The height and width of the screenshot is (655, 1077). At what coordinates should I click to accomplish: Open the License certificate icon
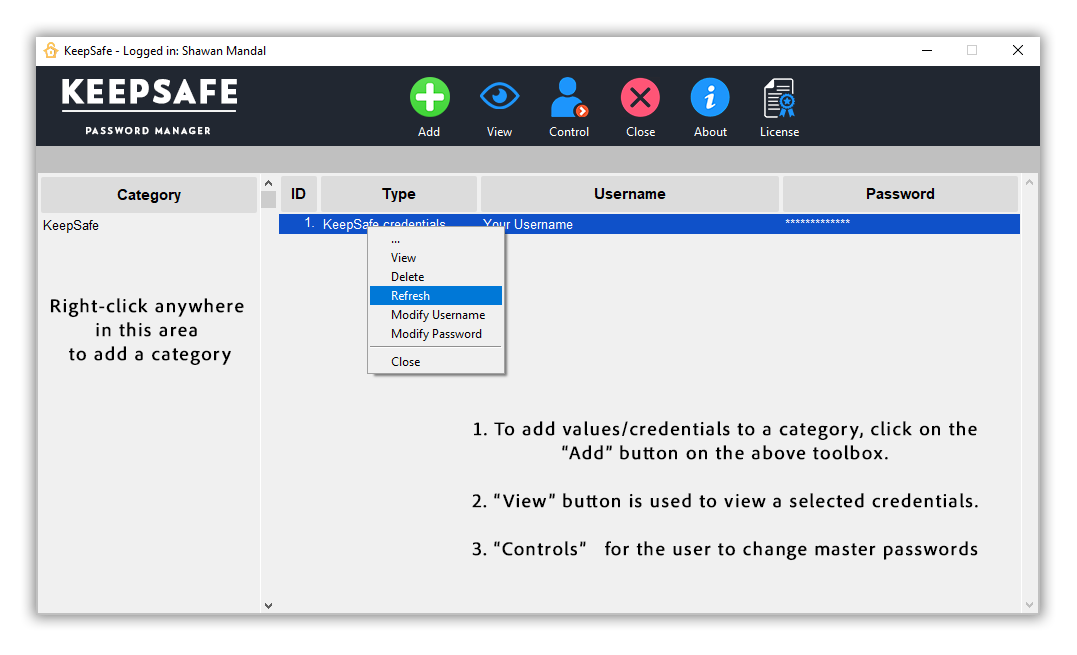pos(780,97)
